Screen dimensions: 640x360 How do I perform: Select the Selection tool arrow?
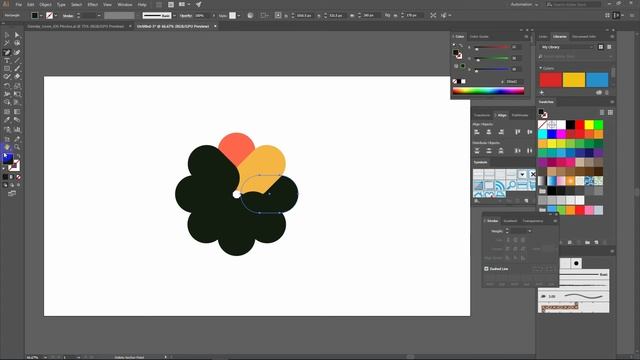click(7, 35)
